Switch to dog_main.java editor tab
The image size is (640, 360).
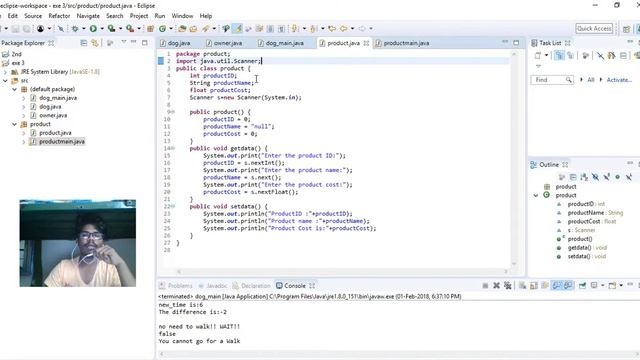(x=284, y=43)
